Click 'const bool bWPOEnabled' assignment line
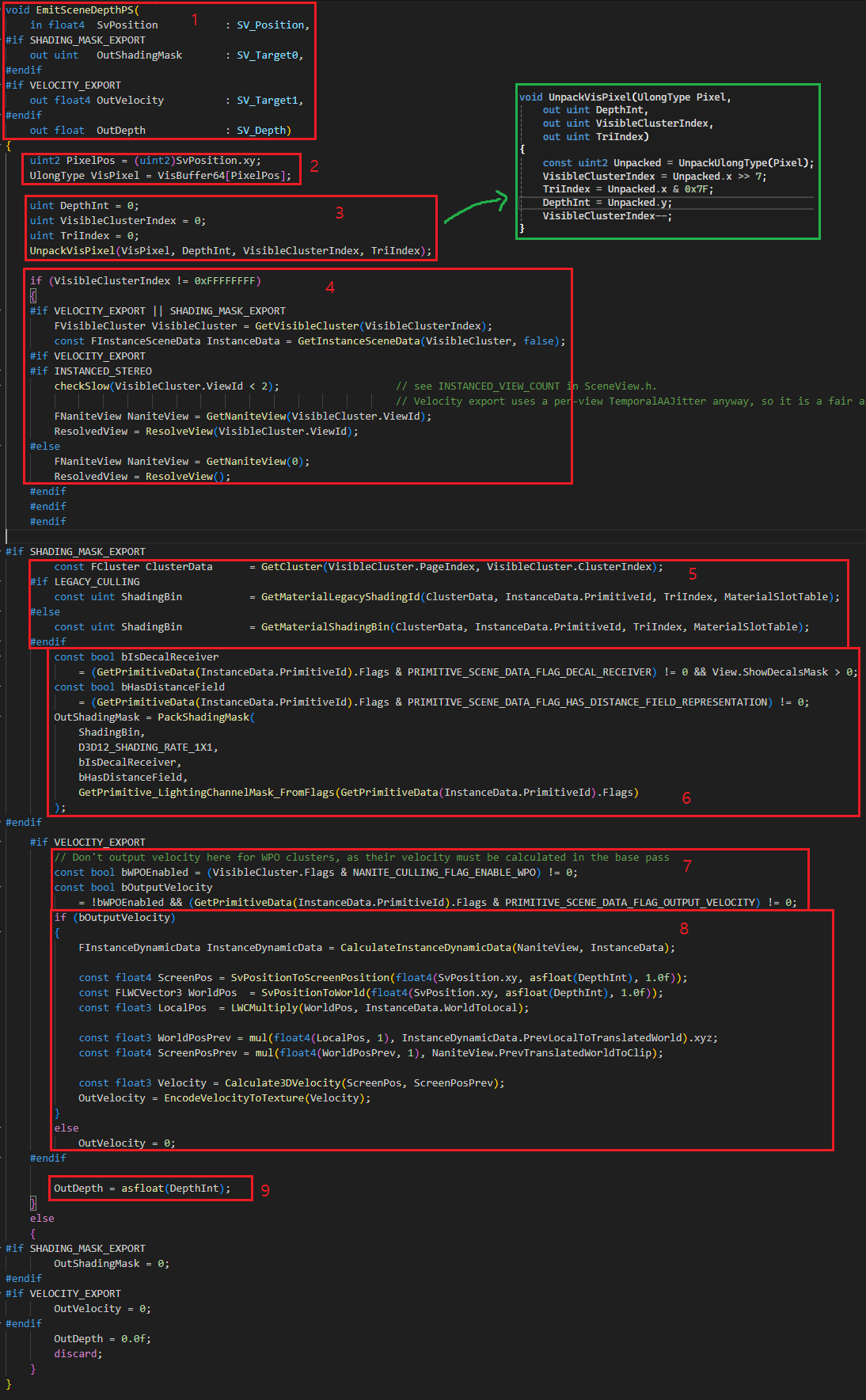 tap(316, 873)
